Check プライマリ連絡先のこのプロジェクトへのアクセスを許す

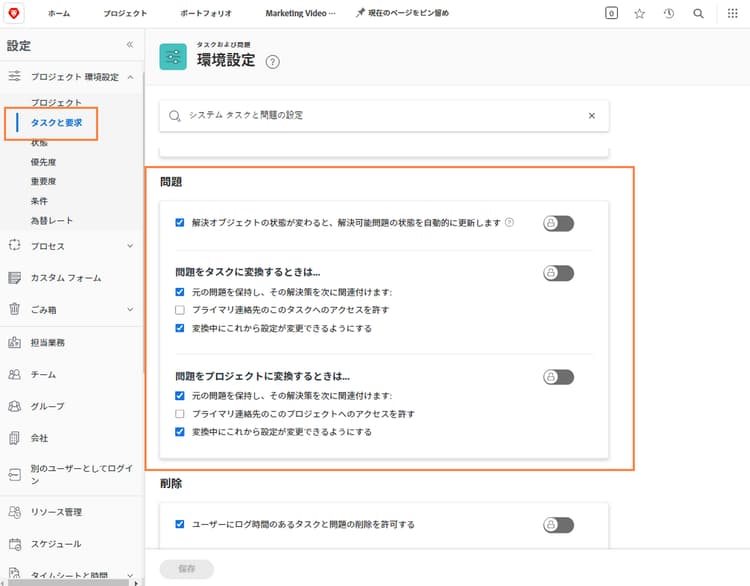pos(180,414)
